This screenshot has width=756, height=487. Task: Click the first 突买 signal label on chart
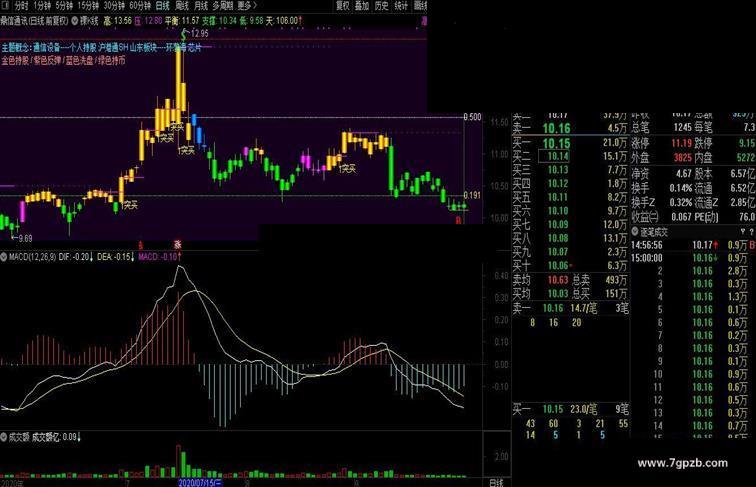click(130, 205)
